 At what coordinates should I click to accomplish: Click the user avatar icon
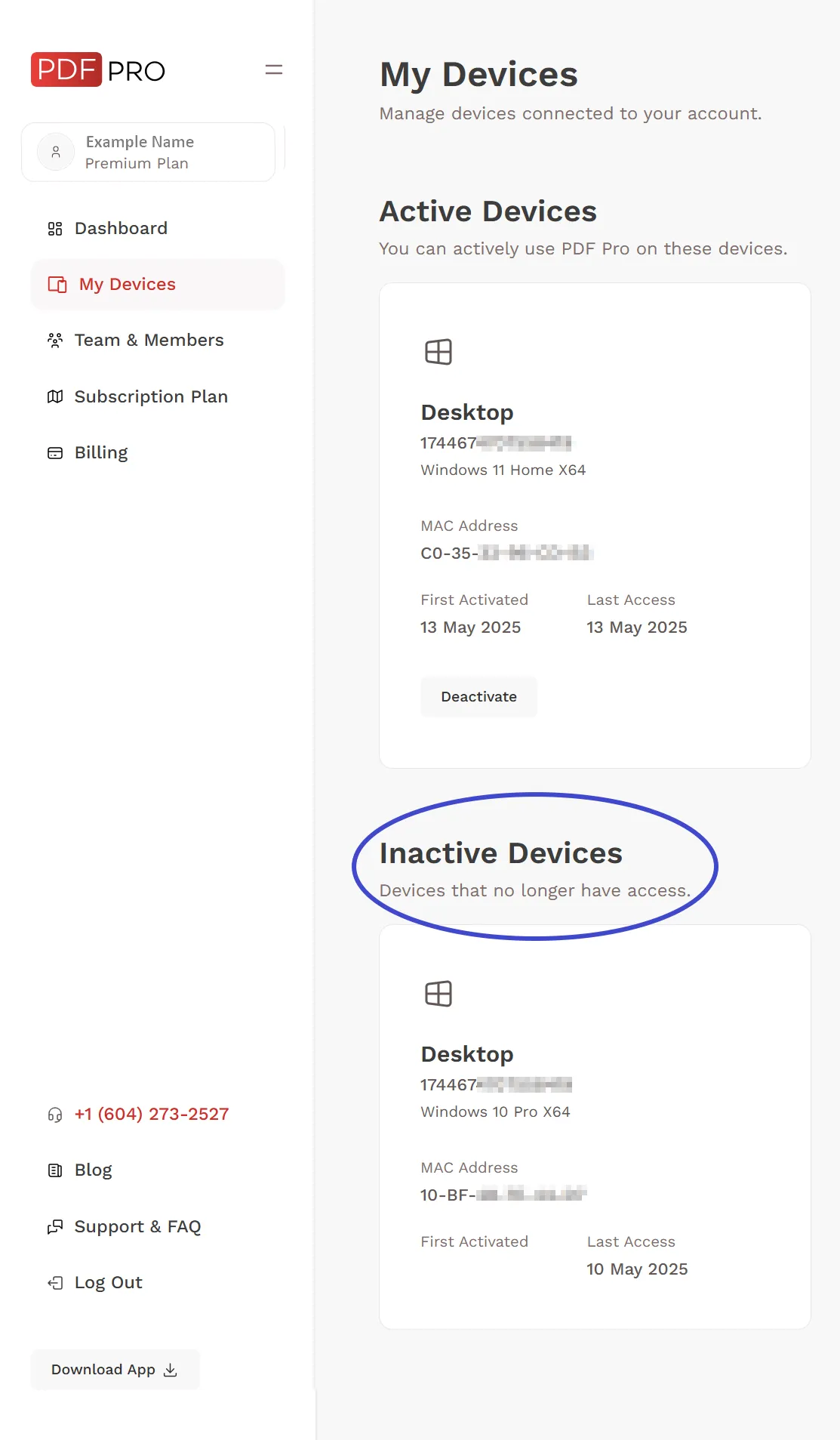tap(56, 152)
